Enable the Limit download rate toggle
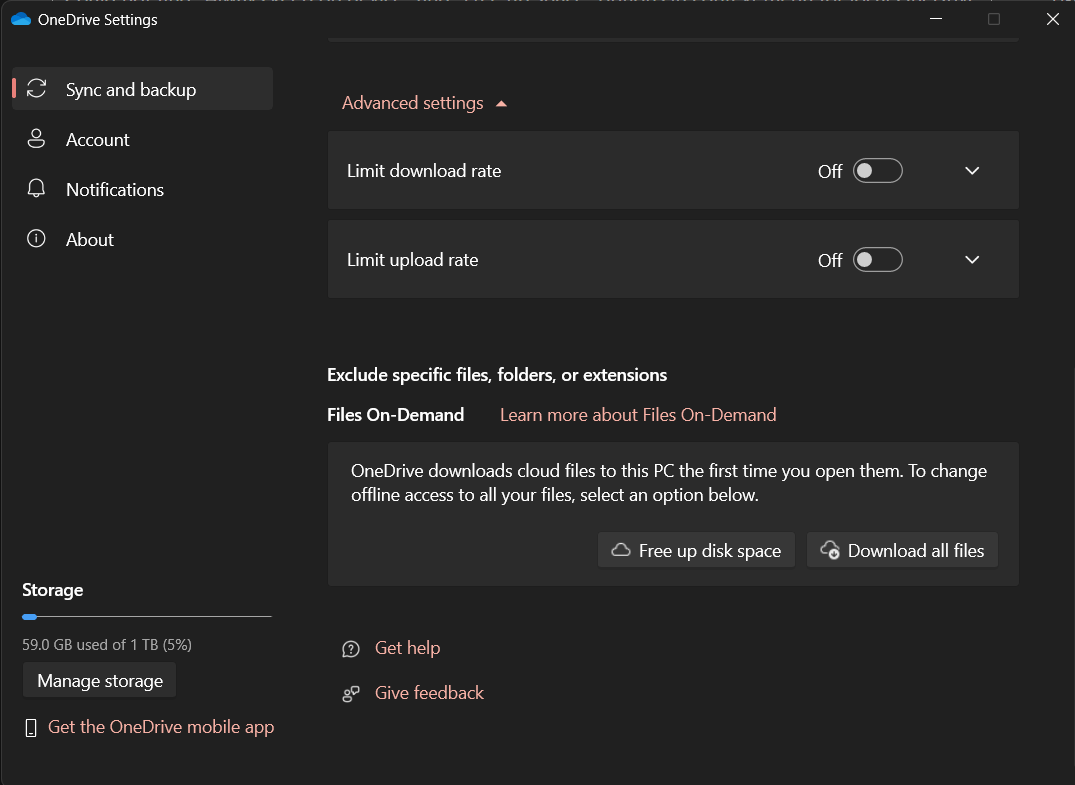The image size is (1075, 785). pyautogui.click(x=877, y=170)
